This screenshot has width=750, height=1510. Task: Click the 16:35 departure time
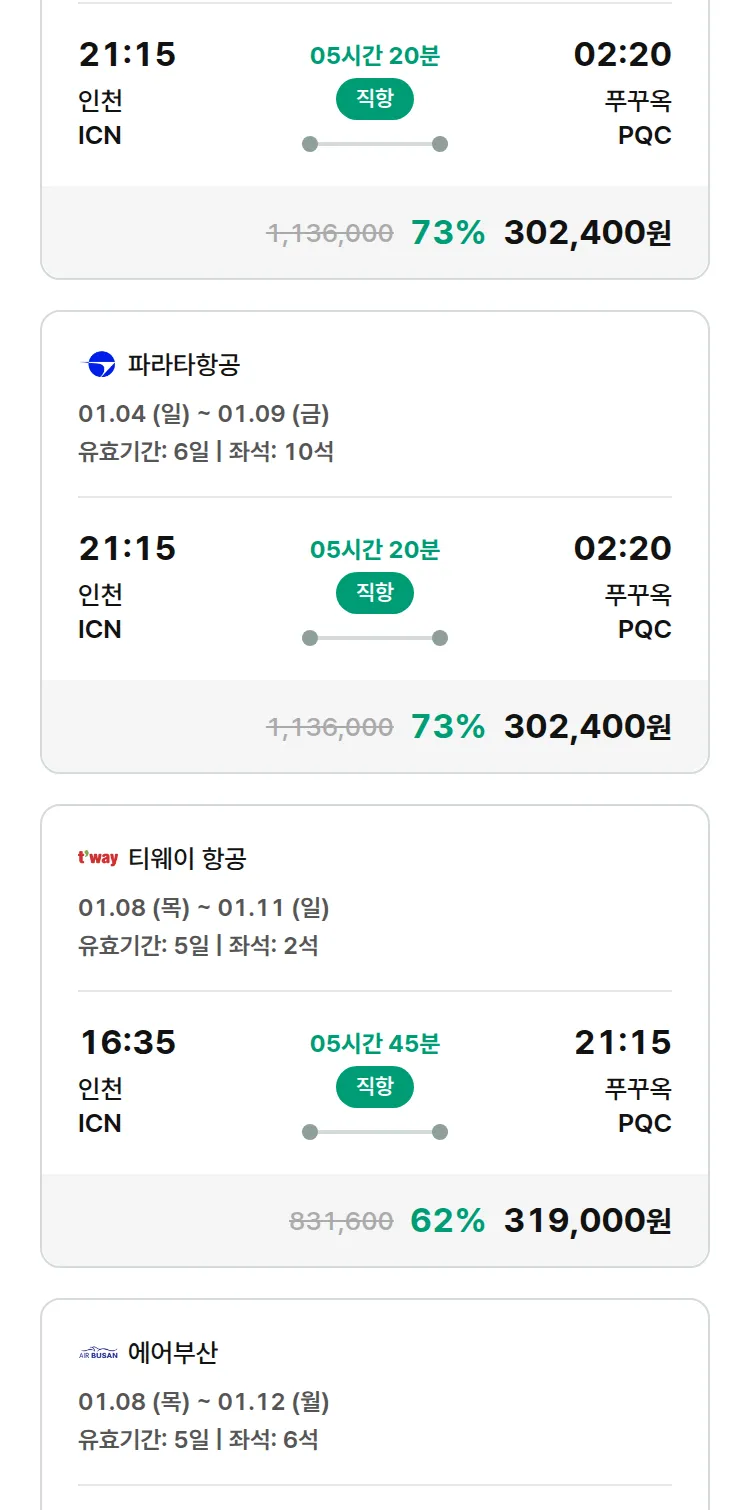[128, 1043]
